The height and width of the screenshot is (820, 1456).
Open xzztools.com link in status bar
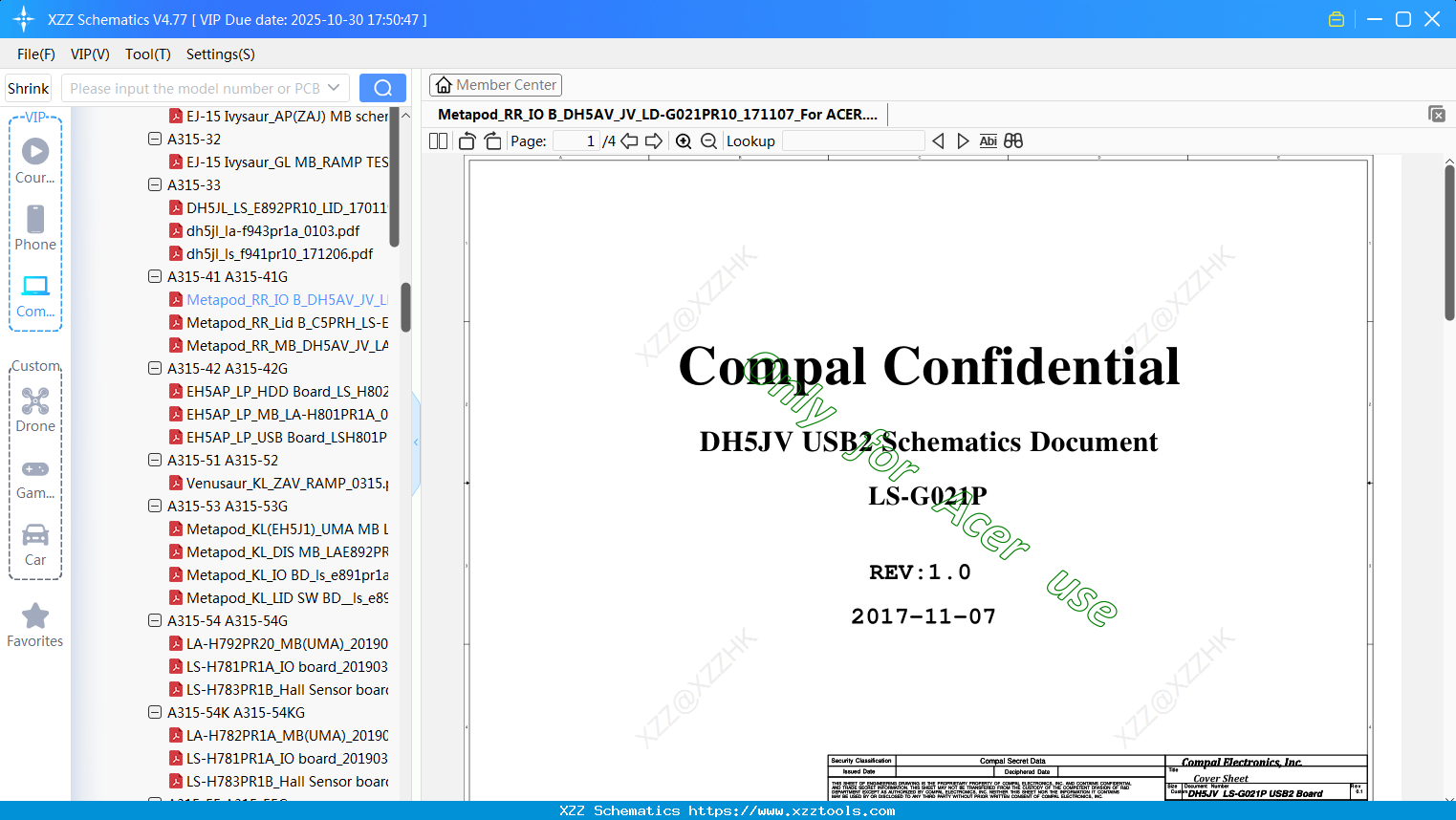coord(792,810)
